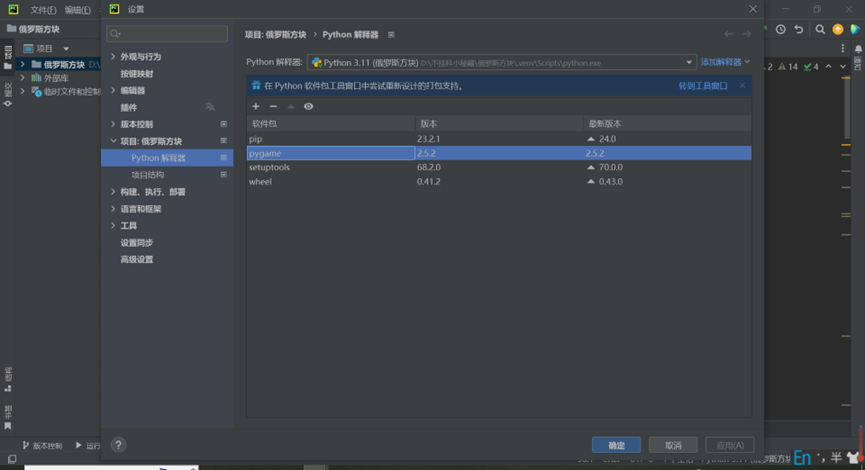Viewport: 865px width, 470px height.
Task: Click the 取消 button
Action: tap(673, 445)
